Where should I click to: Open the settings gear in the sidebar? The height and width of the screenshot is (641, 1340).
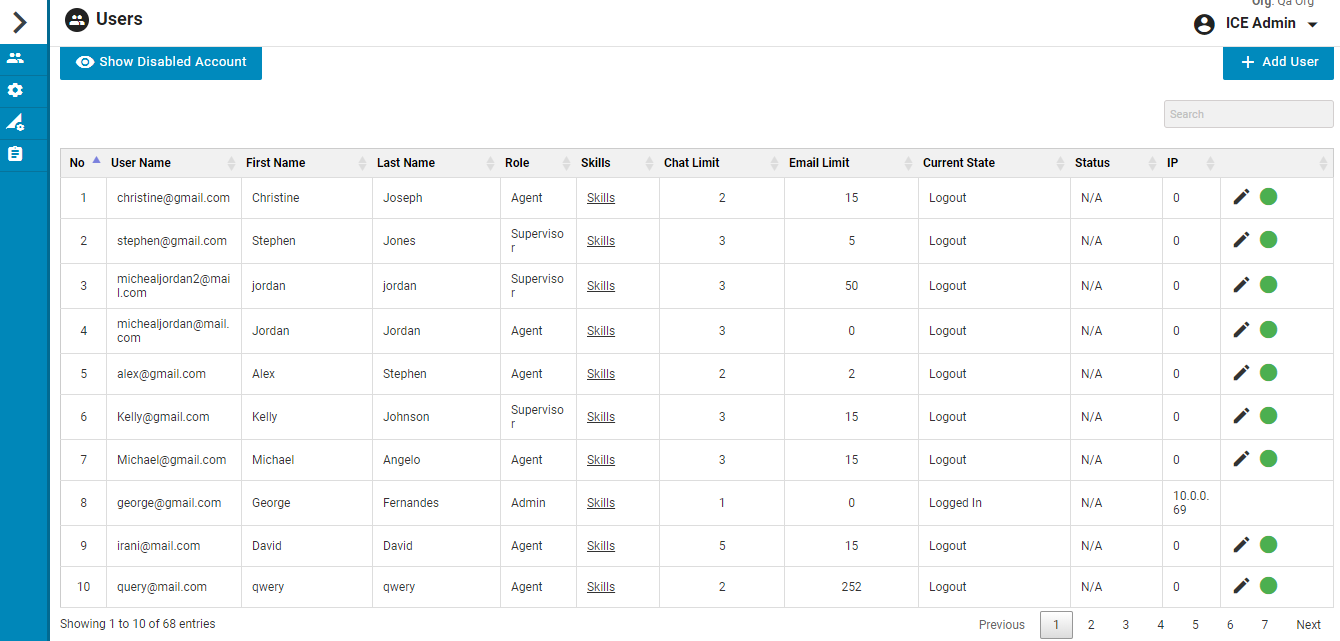(15, 90)
